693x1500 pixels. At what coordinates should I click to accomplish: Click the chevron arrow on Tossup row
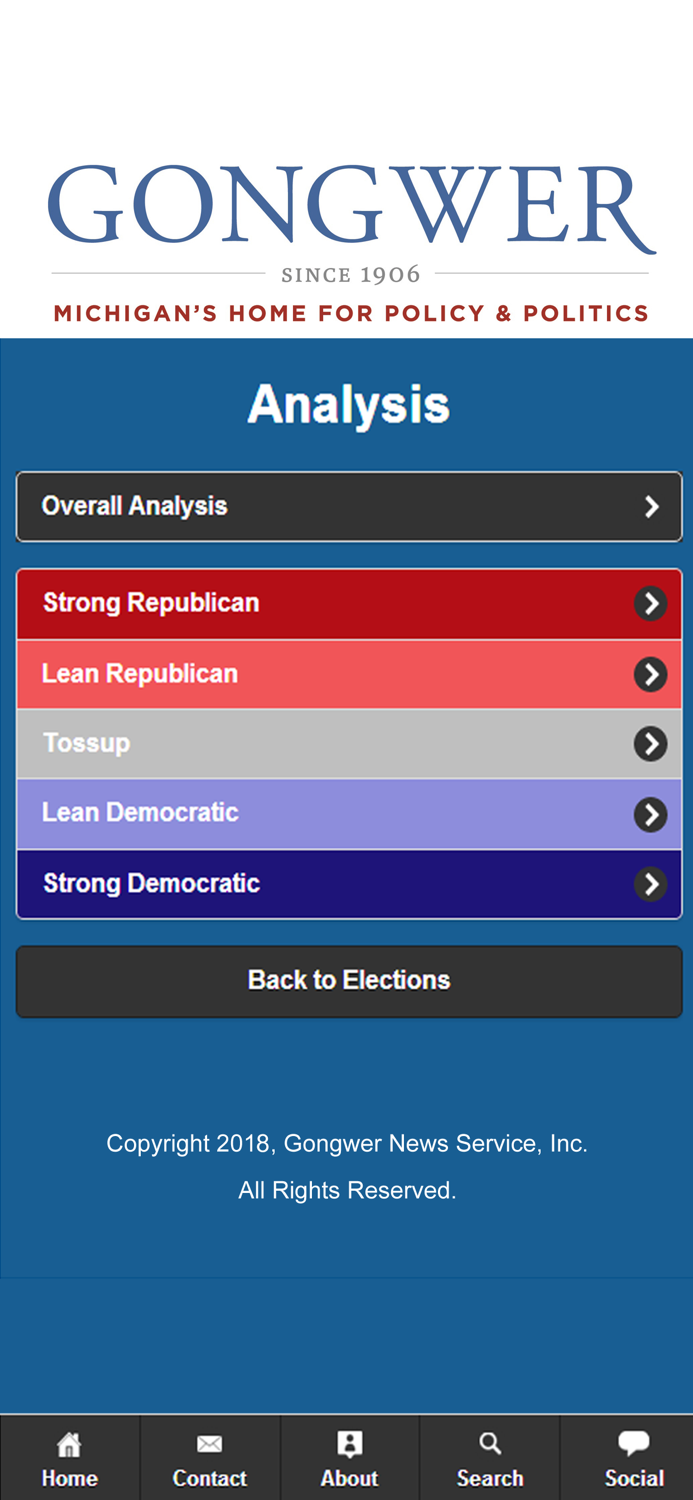pyautogui.click(x=652, y=742)
